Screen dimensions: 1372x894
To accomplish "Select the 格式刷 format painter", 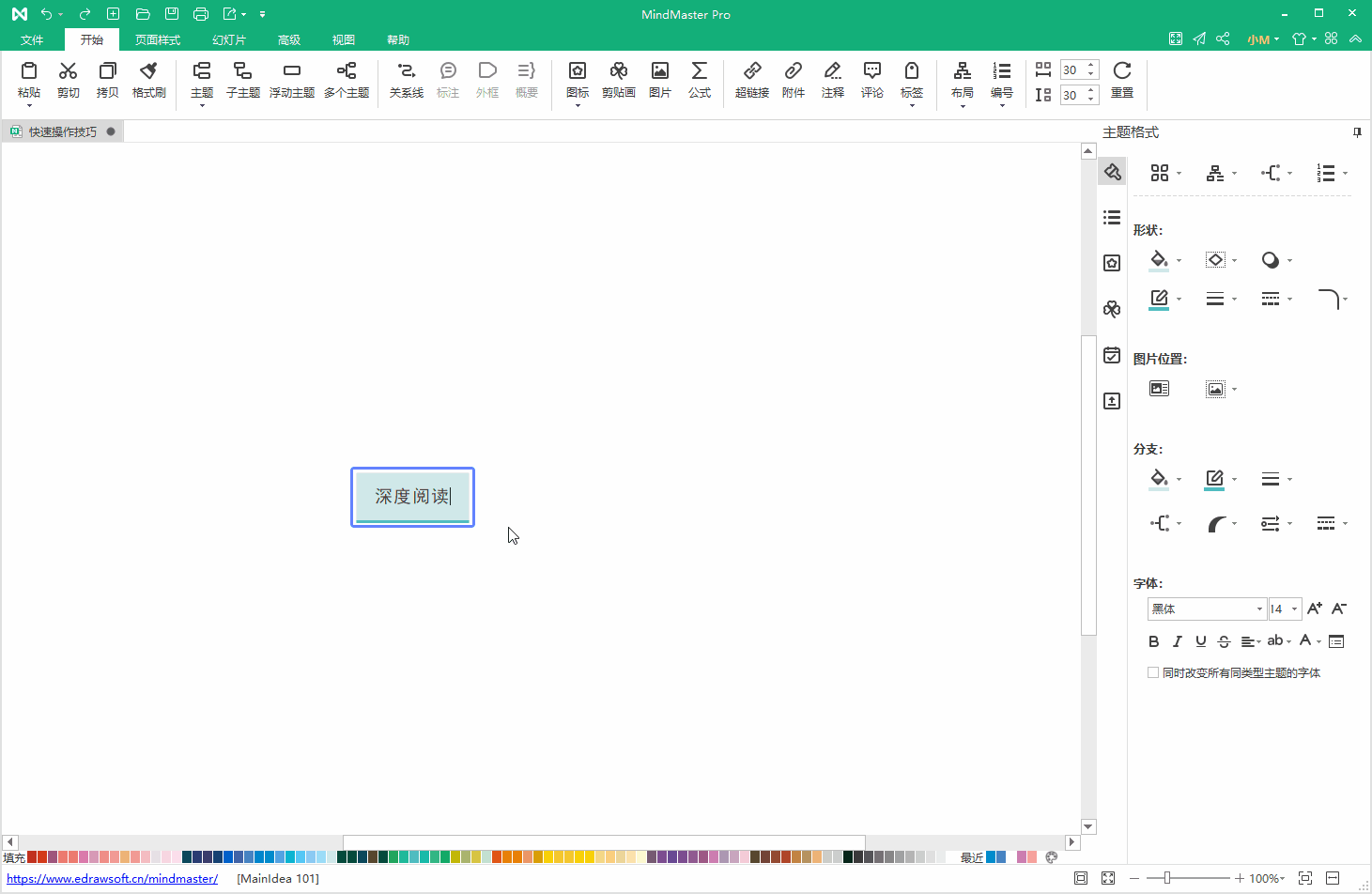I will coord(148,80).
